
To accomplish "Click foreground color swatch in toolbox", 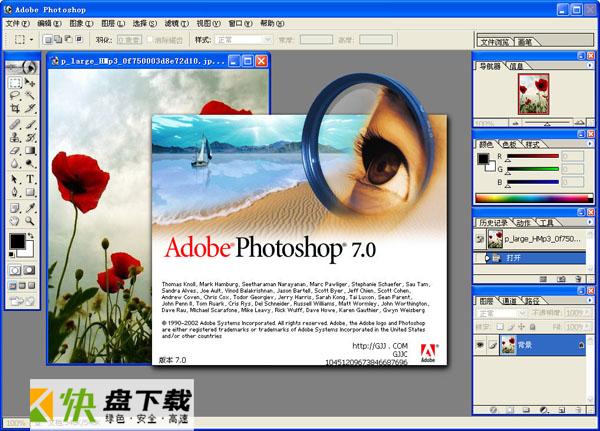I will pyautogui.click(x=17, y=242).
